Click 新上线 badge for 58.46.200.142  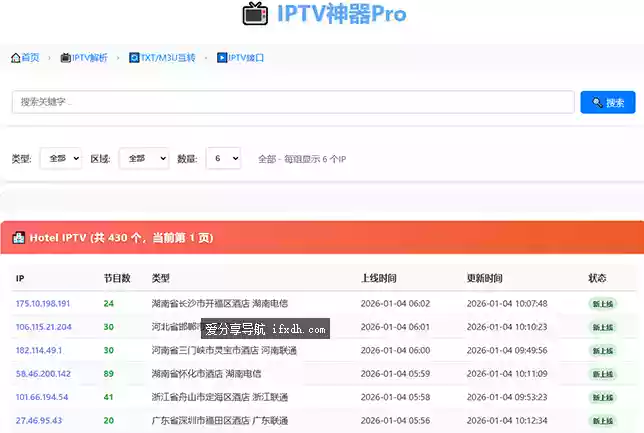pos(602,374)
